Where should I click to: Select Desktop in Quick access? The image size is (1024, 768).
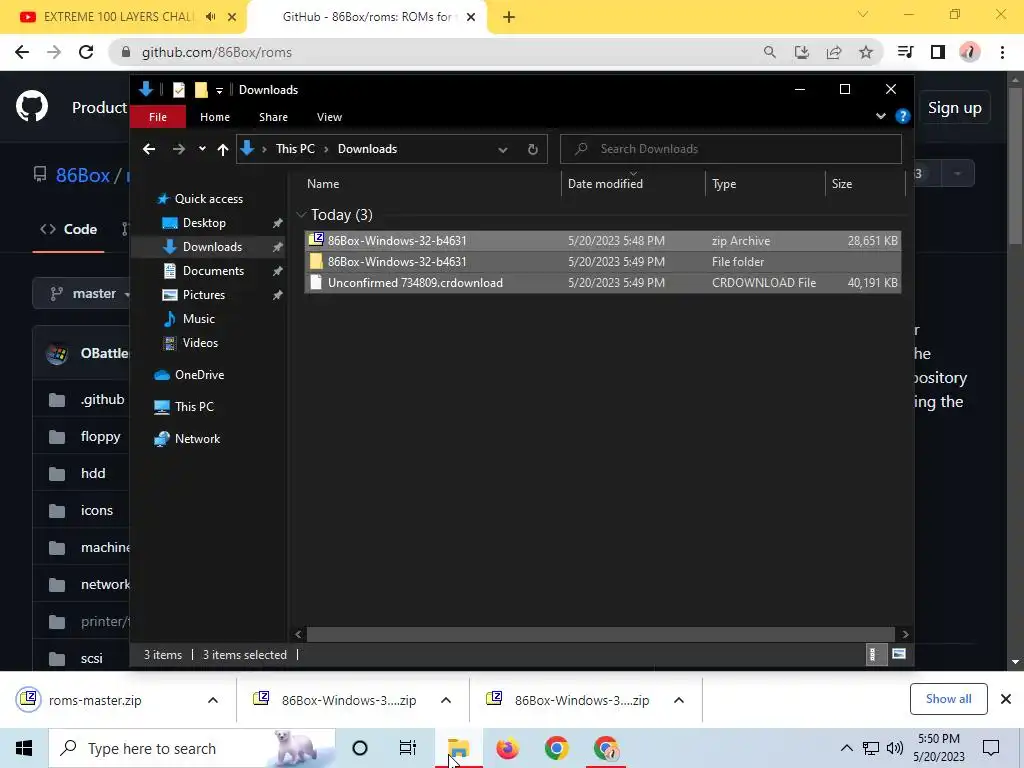pos(204,223)
